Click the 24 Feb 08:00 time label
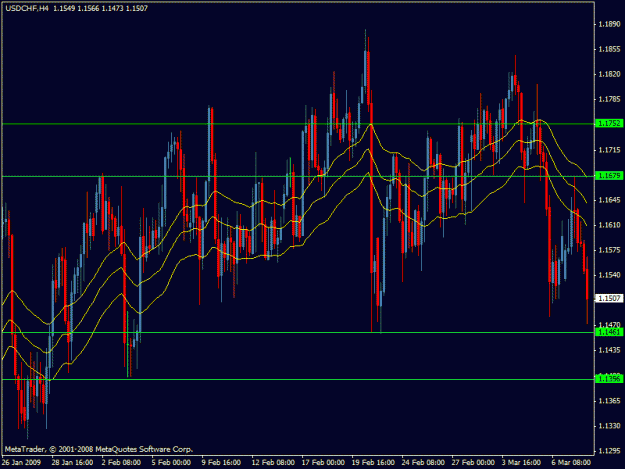Image resolution: width=625 pixels, height=469 pixels. [x=423, y=462]
